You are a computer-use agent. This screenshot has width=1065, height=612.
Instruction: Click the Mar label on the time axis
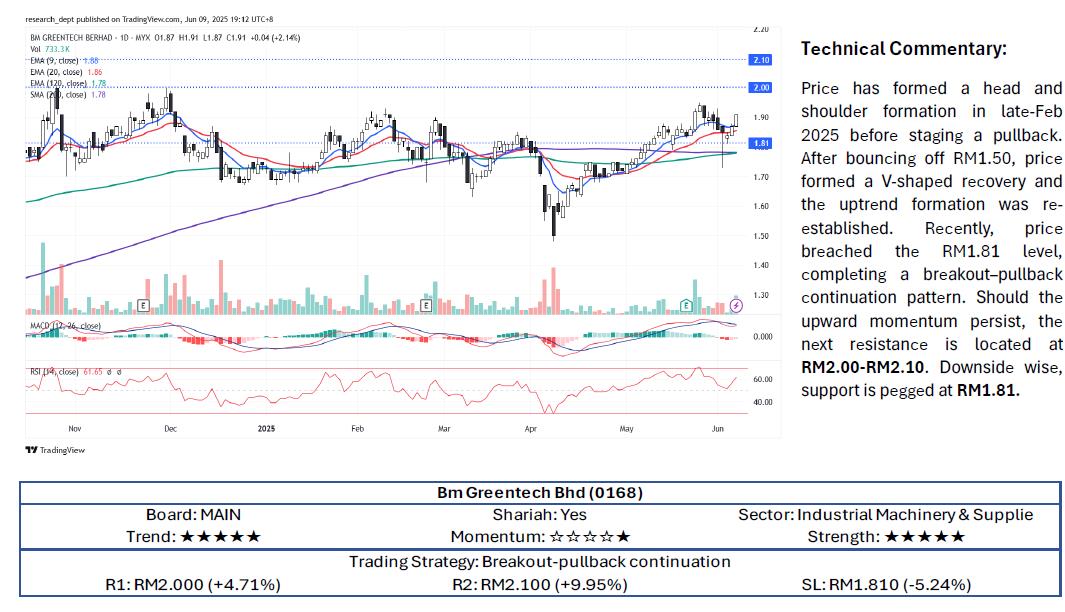(444, 429)
